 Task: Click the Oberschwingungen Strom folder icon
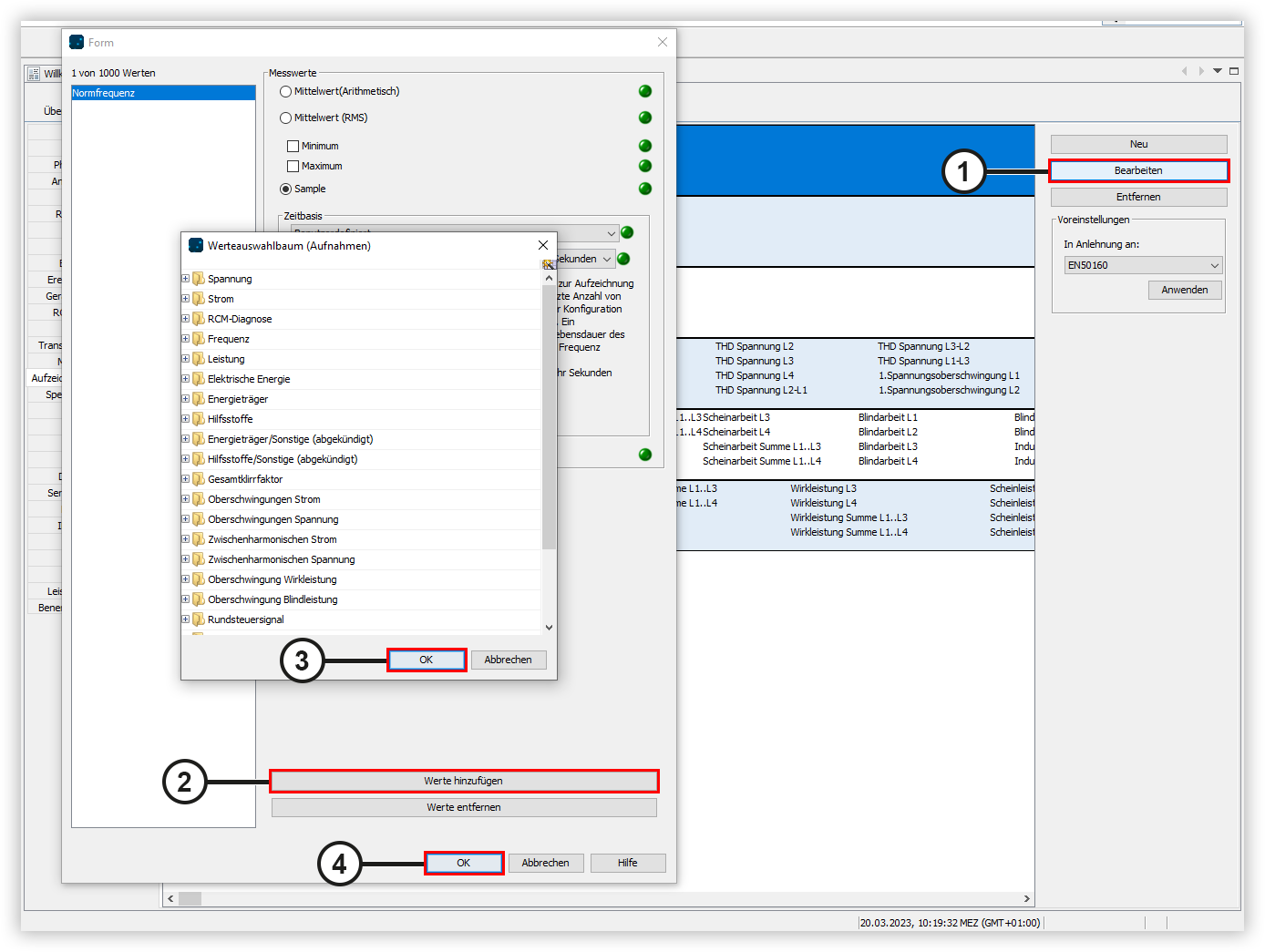coord(201,499)
